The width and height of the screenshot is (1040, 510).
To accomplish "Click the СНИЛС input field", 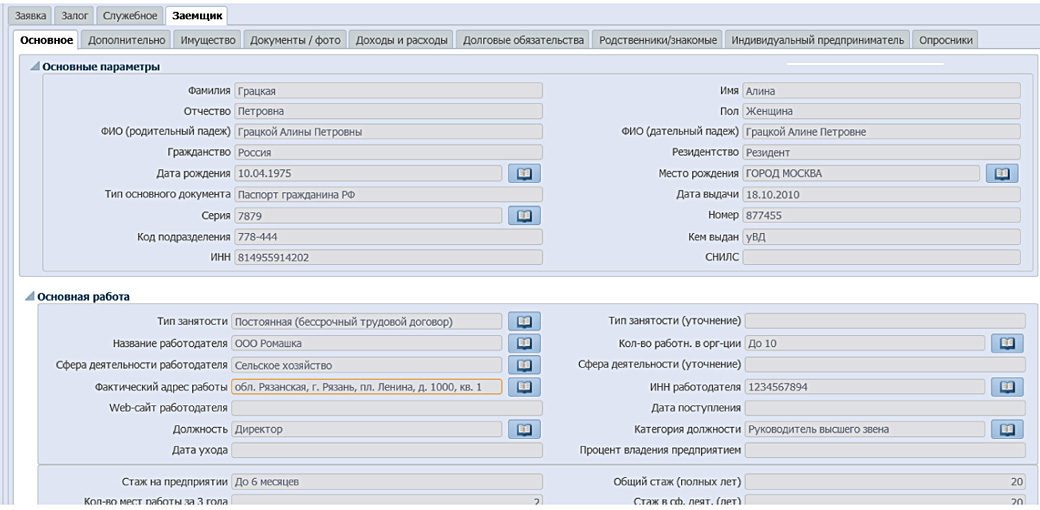I will pos(881,258).
